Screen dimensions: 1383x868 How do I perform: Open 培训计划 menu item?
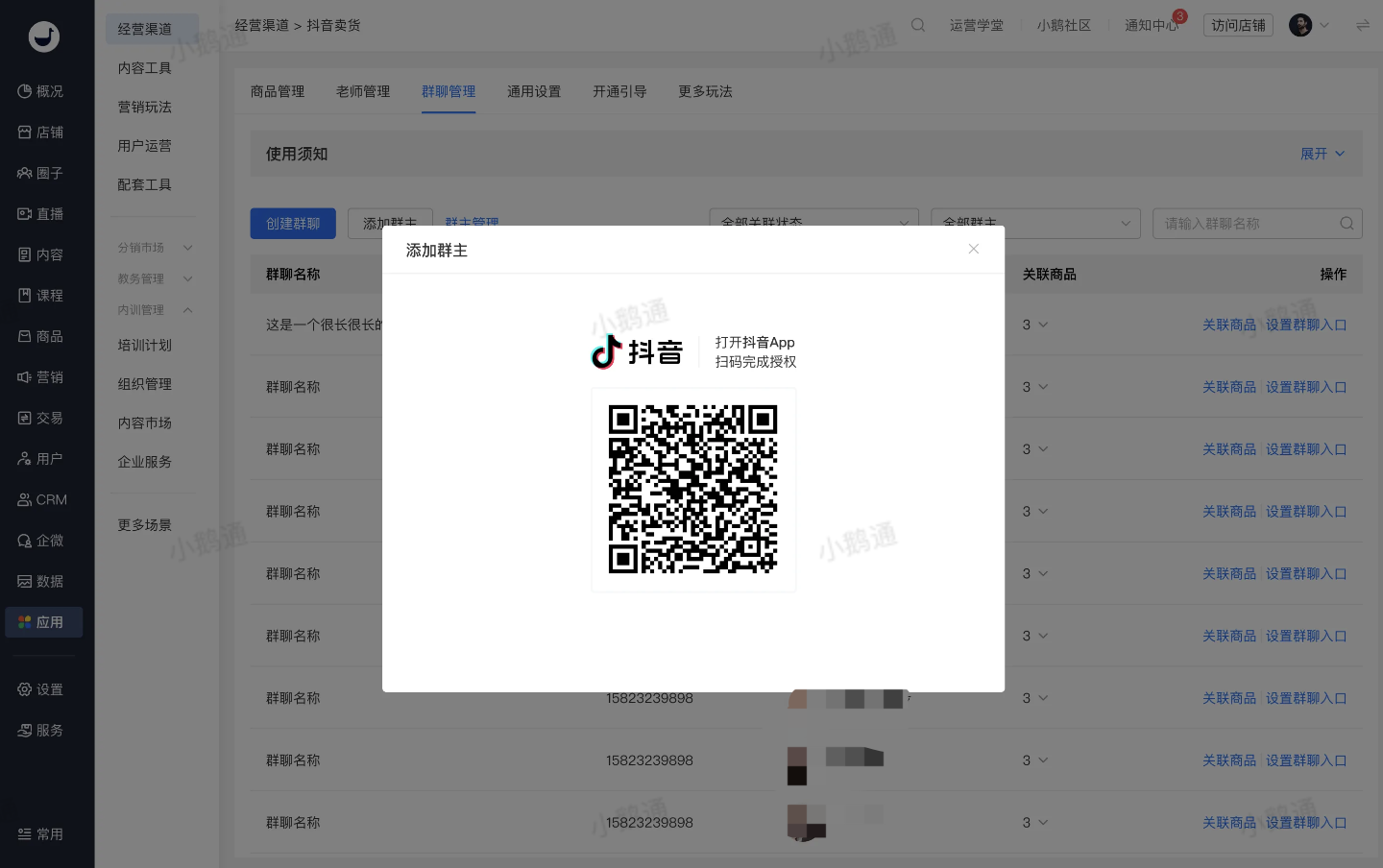[145, 345]
